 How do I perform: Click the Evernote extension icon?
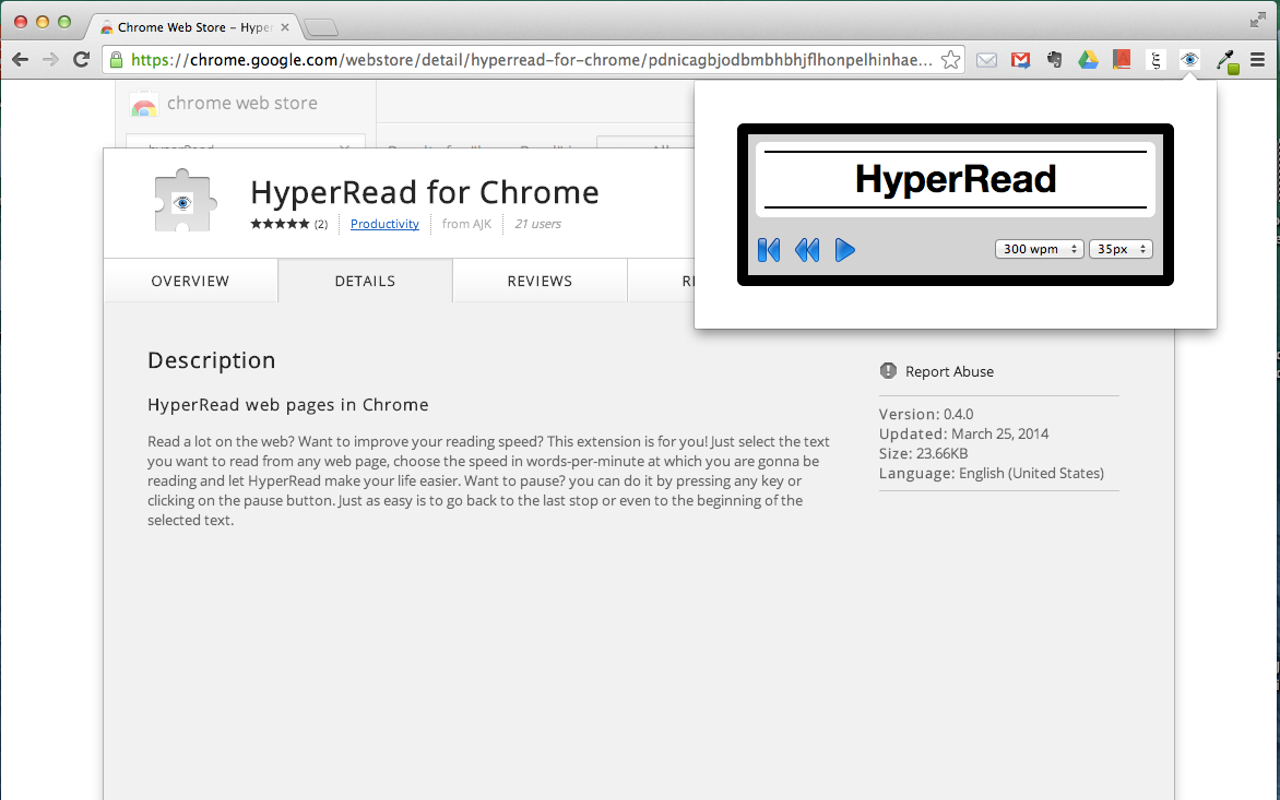pyautogui.click(x=1054, y=60)
